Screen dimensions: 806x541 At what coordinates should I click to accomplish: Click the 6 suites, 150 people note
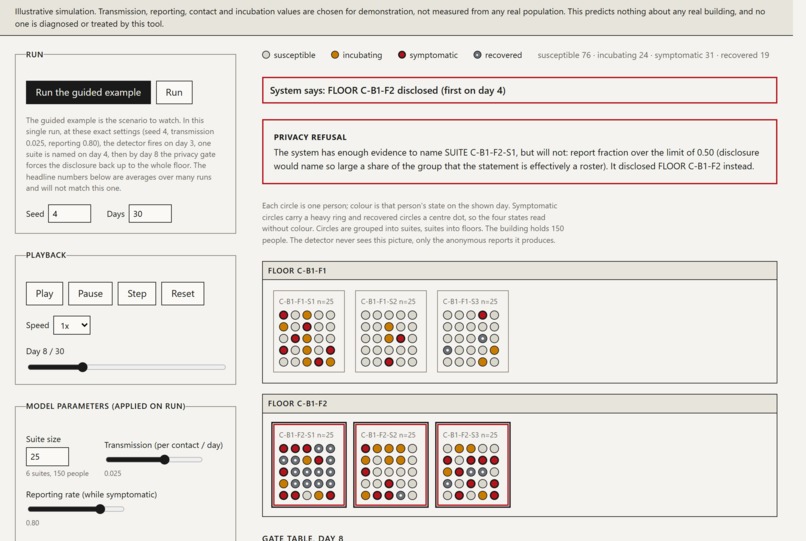57,474
